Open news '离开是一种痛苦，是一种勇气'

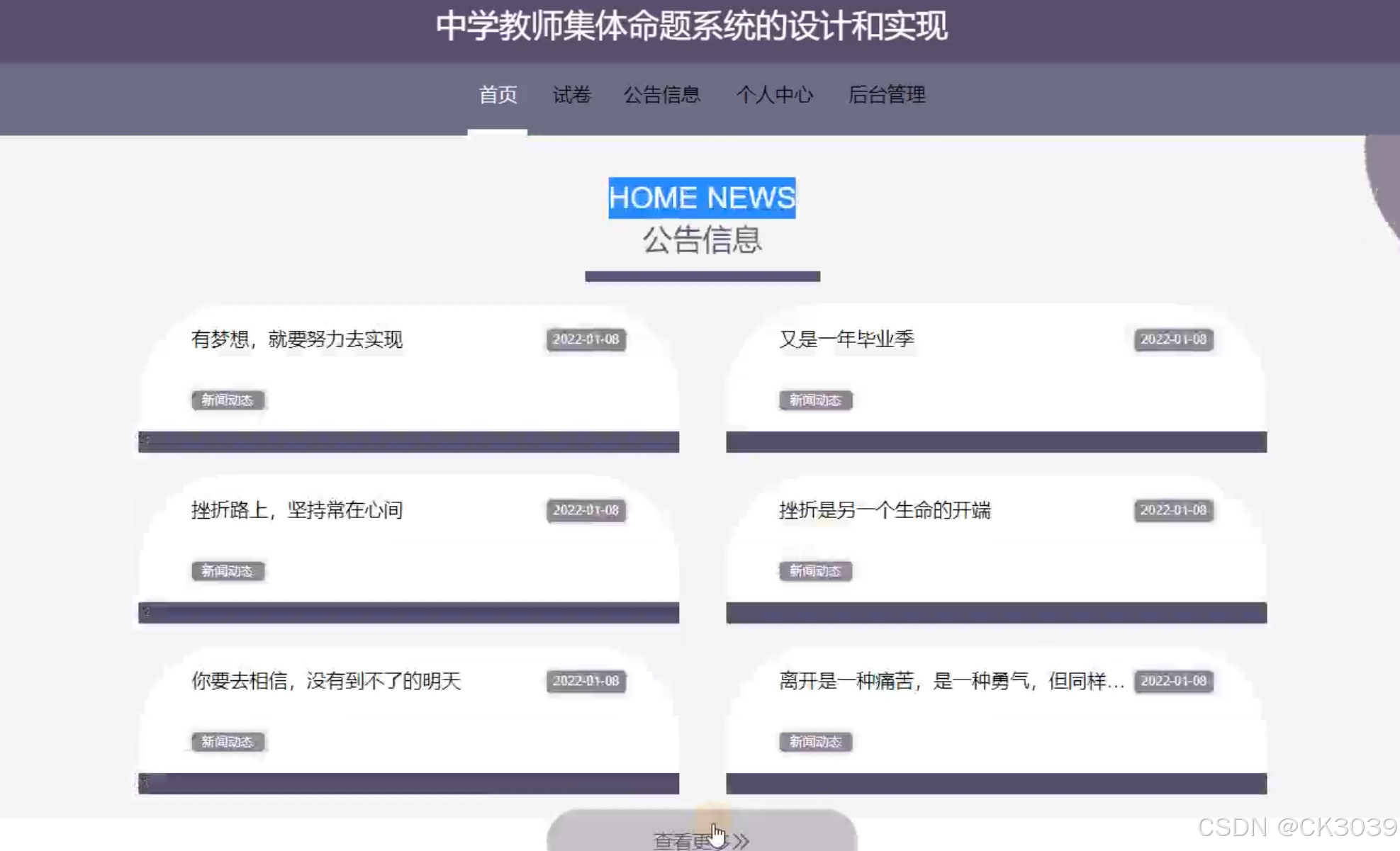coord(951,681)
